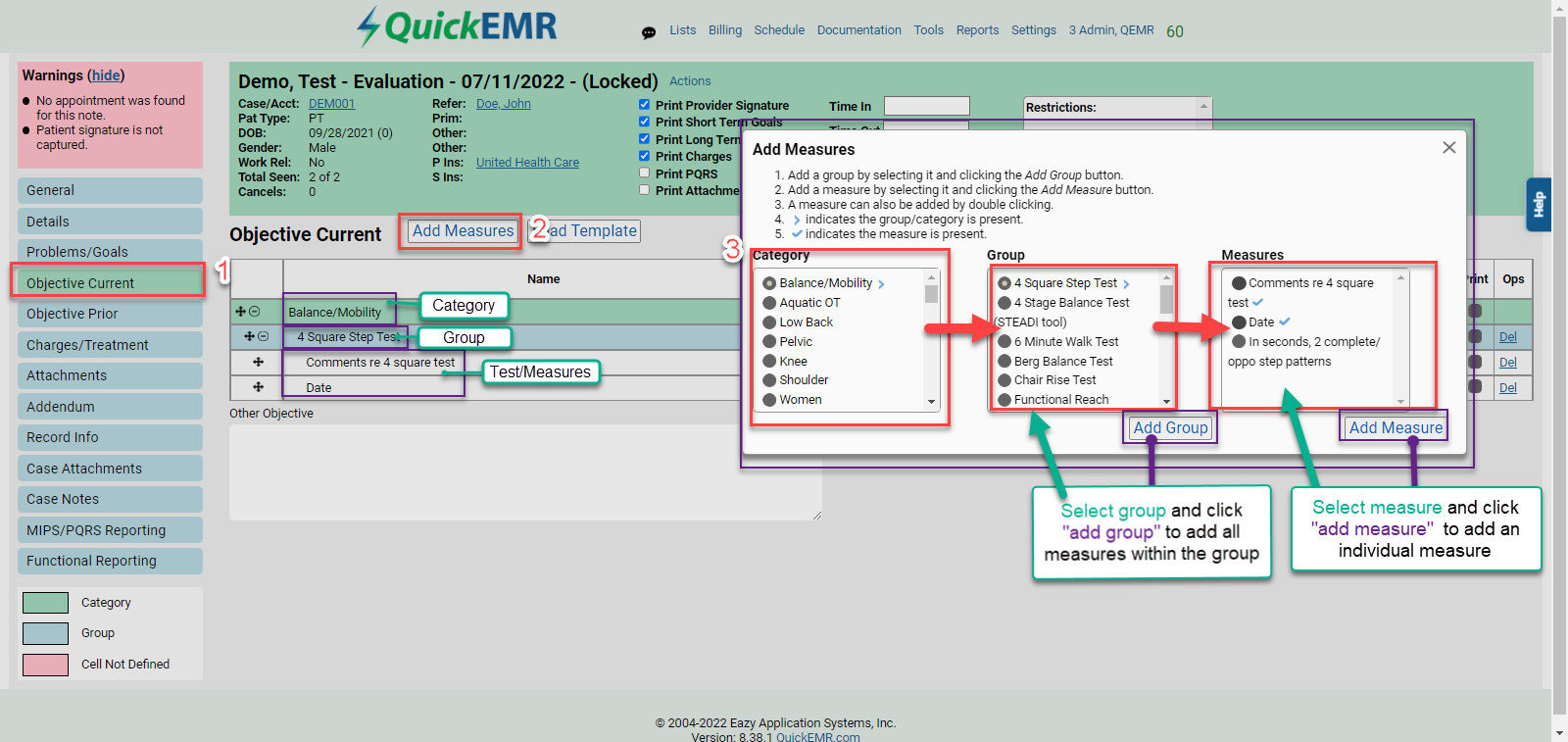This screenshot has width=1568, height=742.
Task: Click blue chevron beside Balance/Mobility category
Action: coord(881,284)
